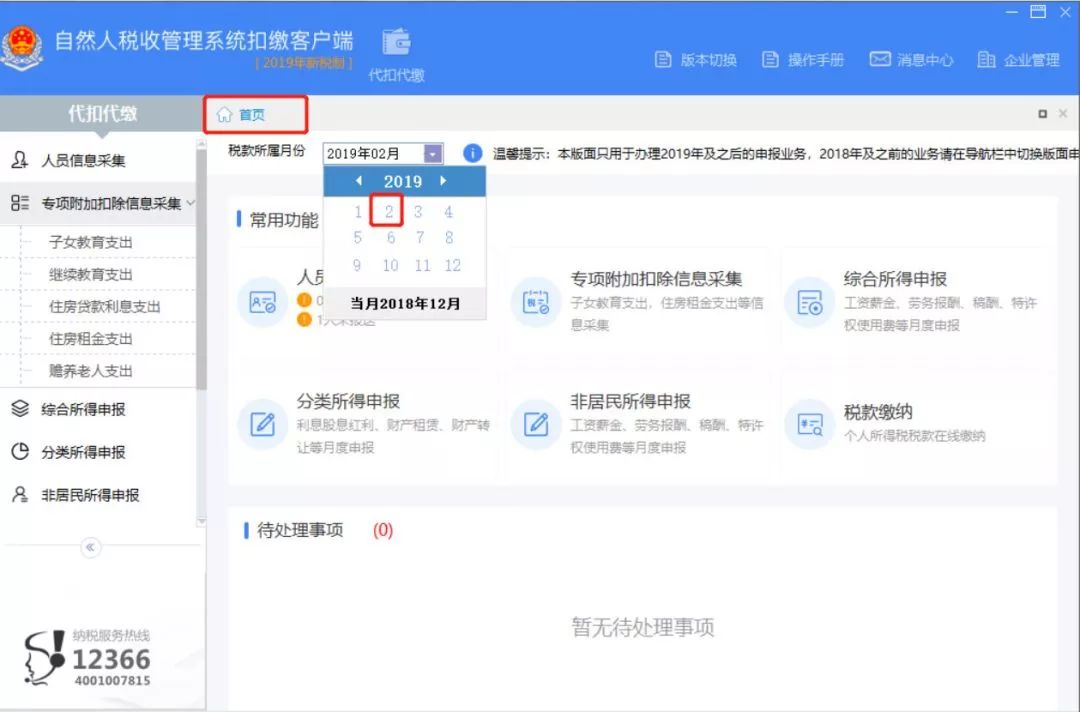Open the 分类所得申报 card icon
This screenshot has width=1080, height=712.
(x=262, y=425)
